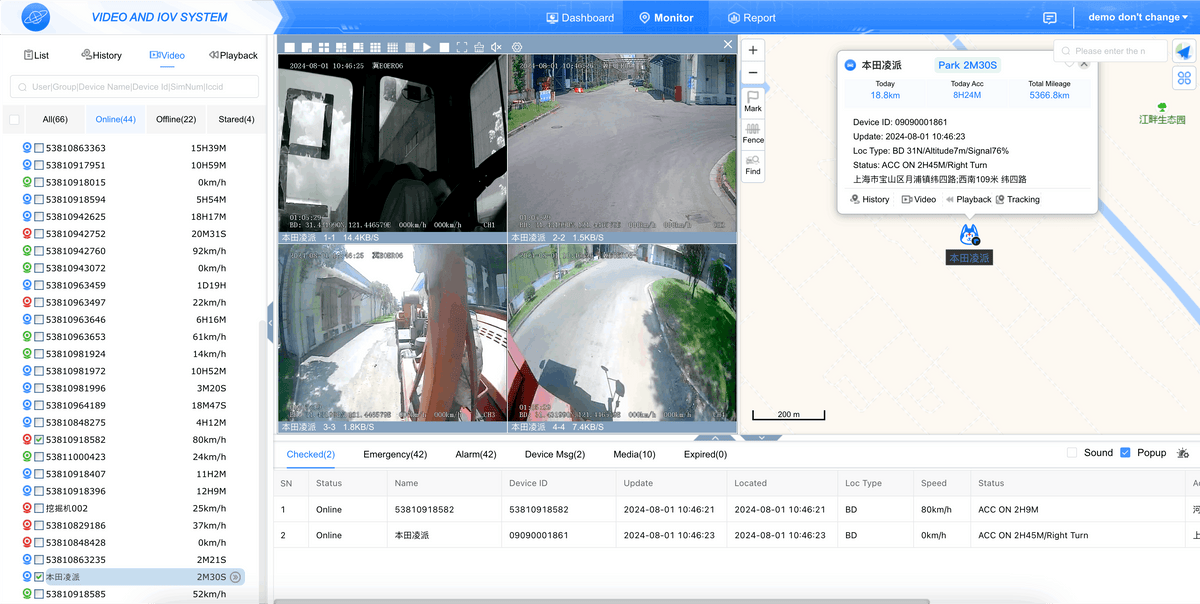Screen dimensions: 1200x604
Task: Click the status icon of device 53810918015
Action: pos(27,182)
